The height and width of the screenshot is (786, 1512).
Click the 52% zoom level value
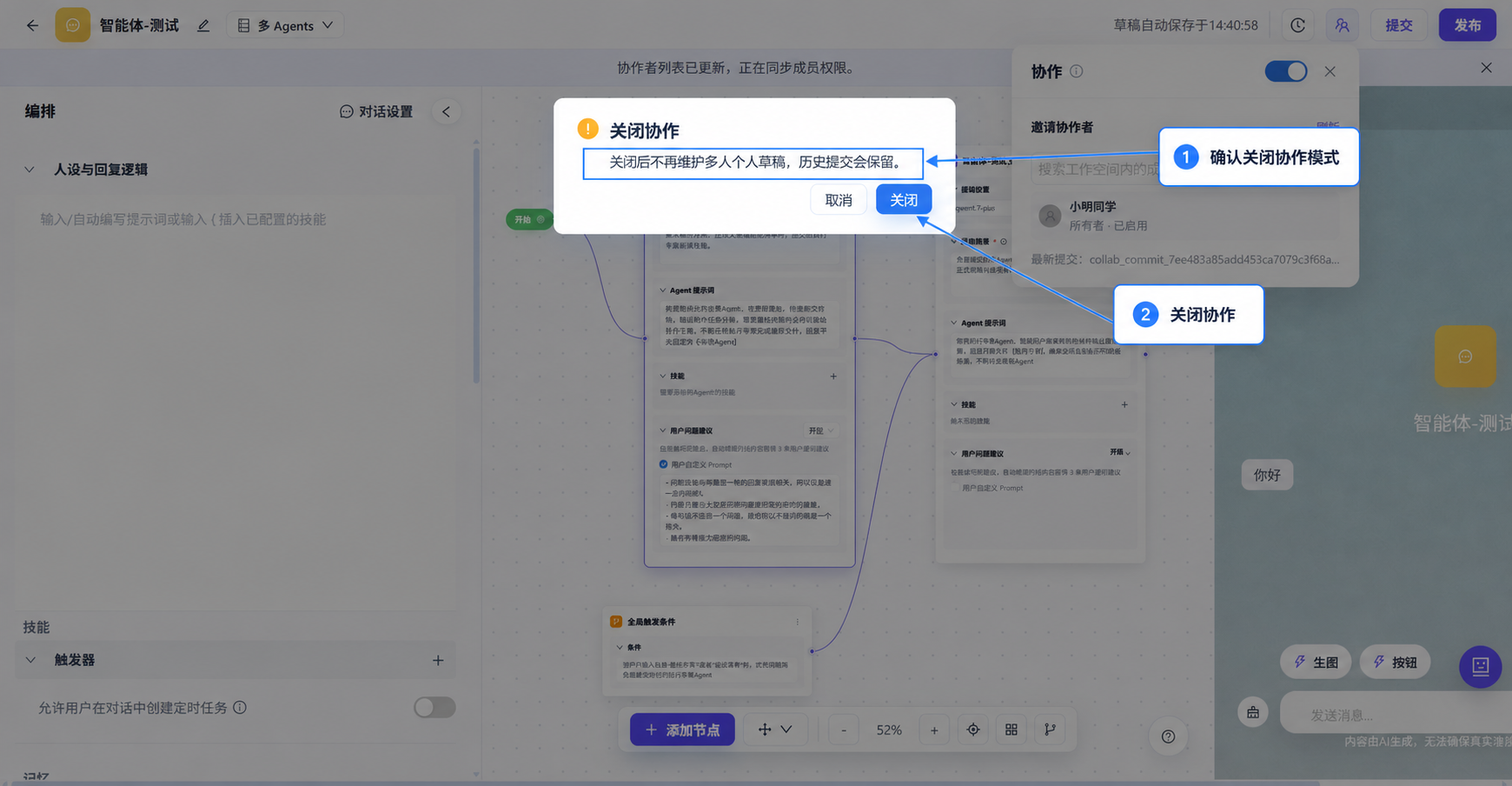tap(889, 729)
